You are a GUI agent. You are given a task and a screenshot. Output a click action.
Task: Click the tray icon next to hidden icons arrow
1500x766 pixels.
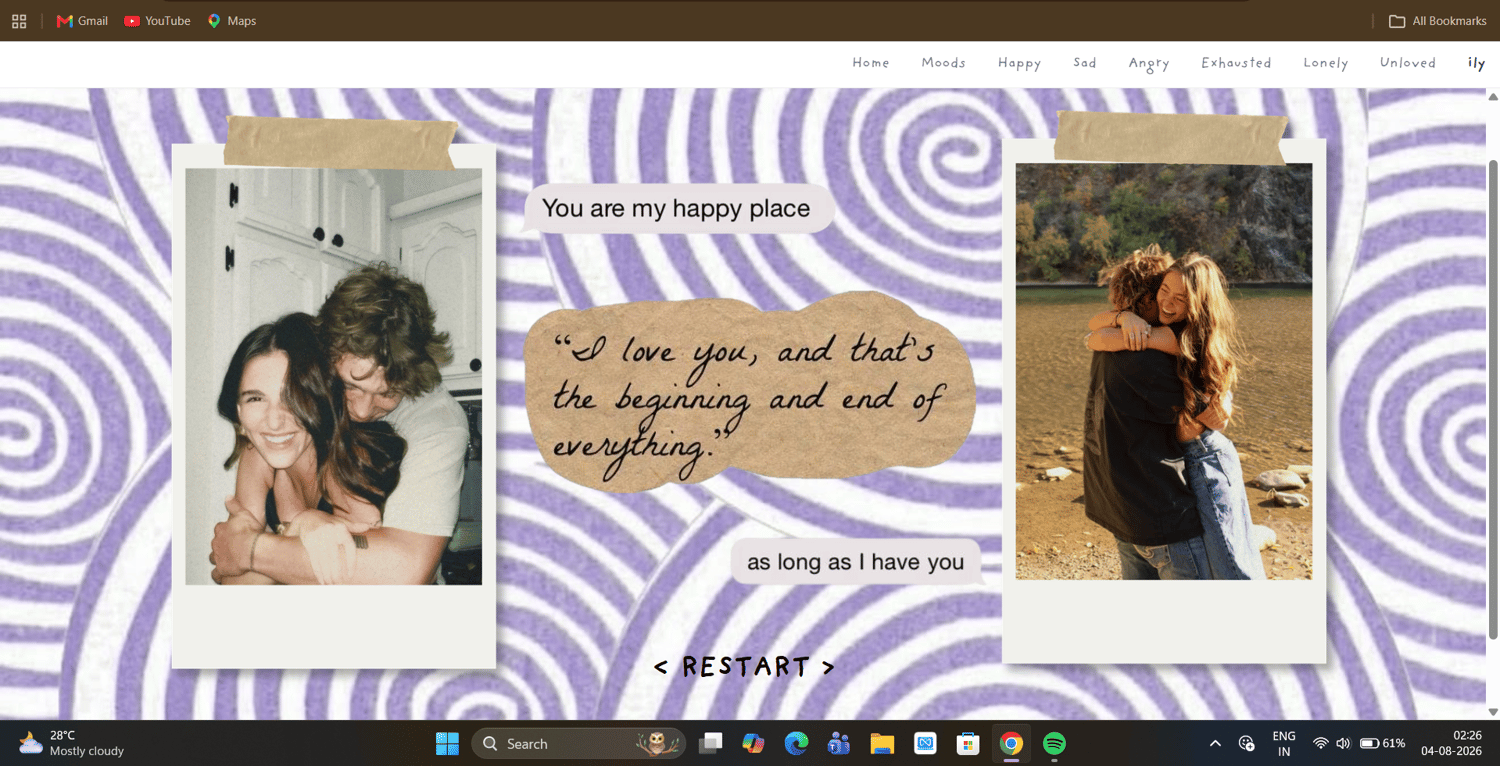tap(1246, 743)
